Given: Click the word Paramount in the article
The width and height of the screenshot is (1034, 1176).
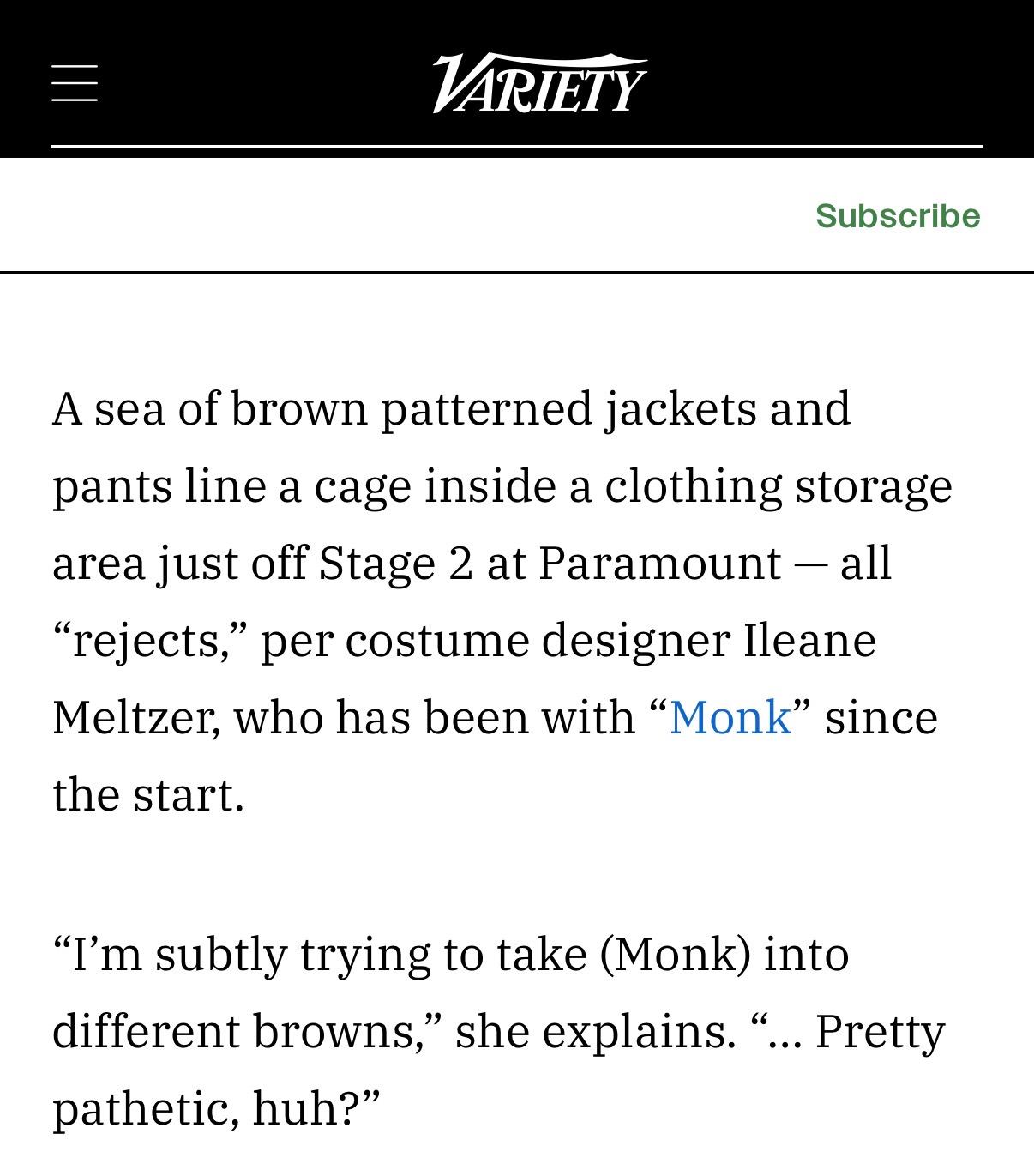Looking at the screenshot, I should click(659, 564).
